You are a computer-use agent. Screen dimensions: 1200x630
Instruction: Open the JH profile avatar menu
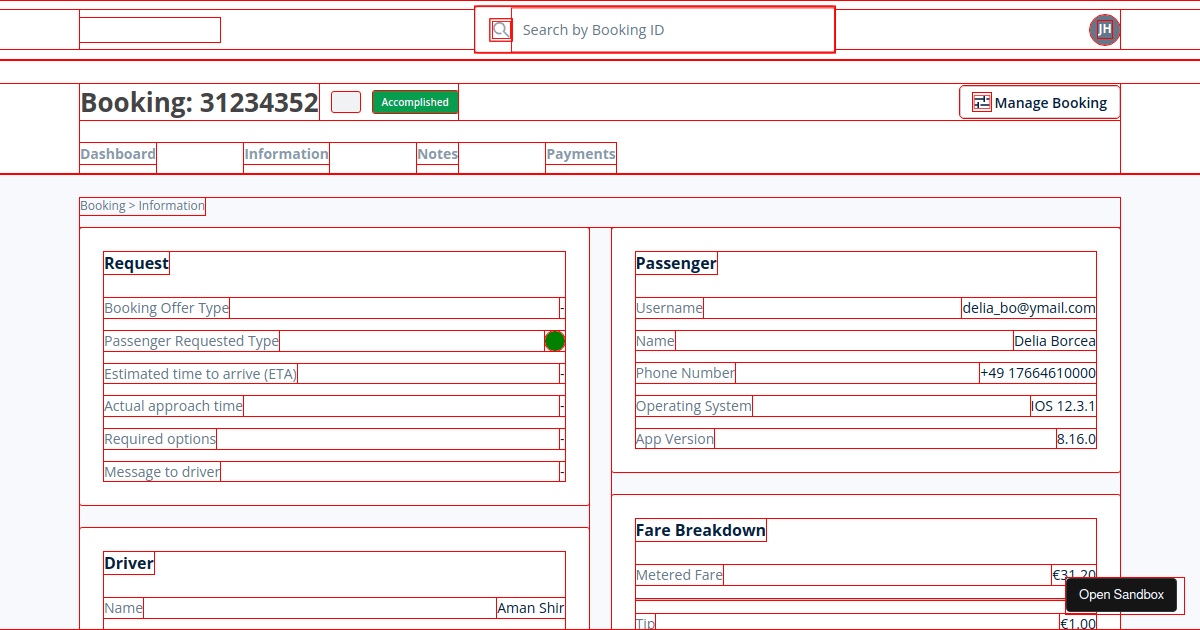1104,29
